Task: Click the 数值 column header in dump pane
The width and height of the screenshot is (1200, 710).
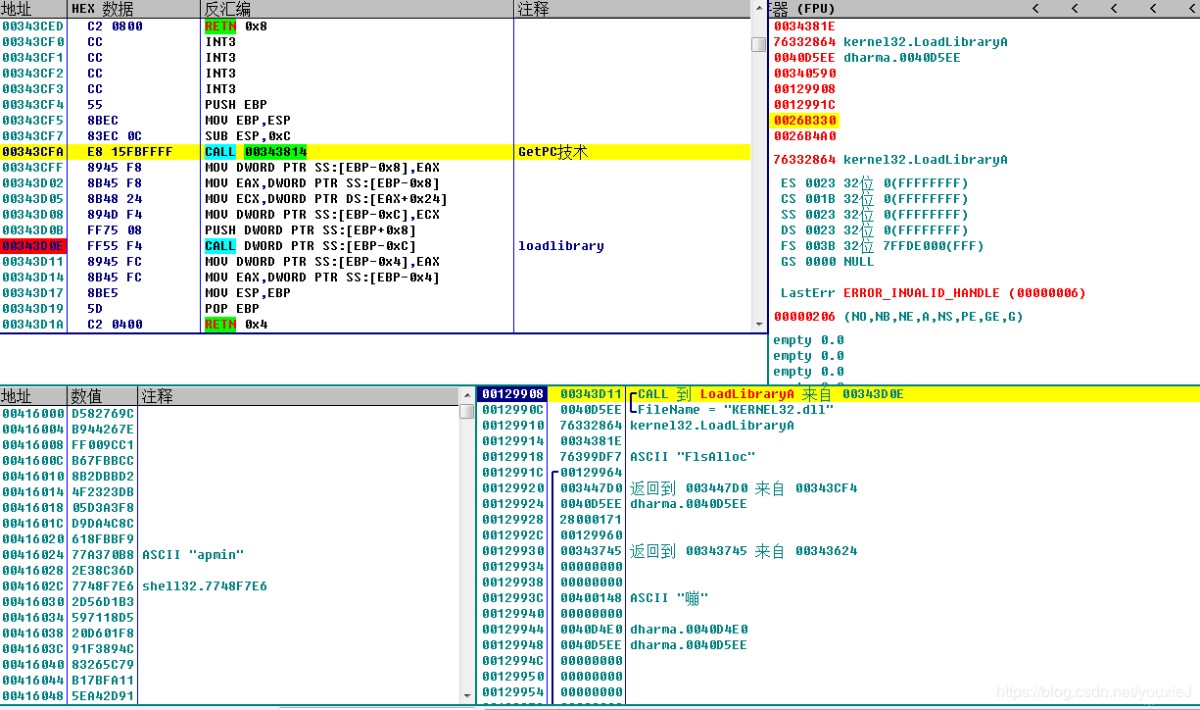Action: (x=103, y=397)
